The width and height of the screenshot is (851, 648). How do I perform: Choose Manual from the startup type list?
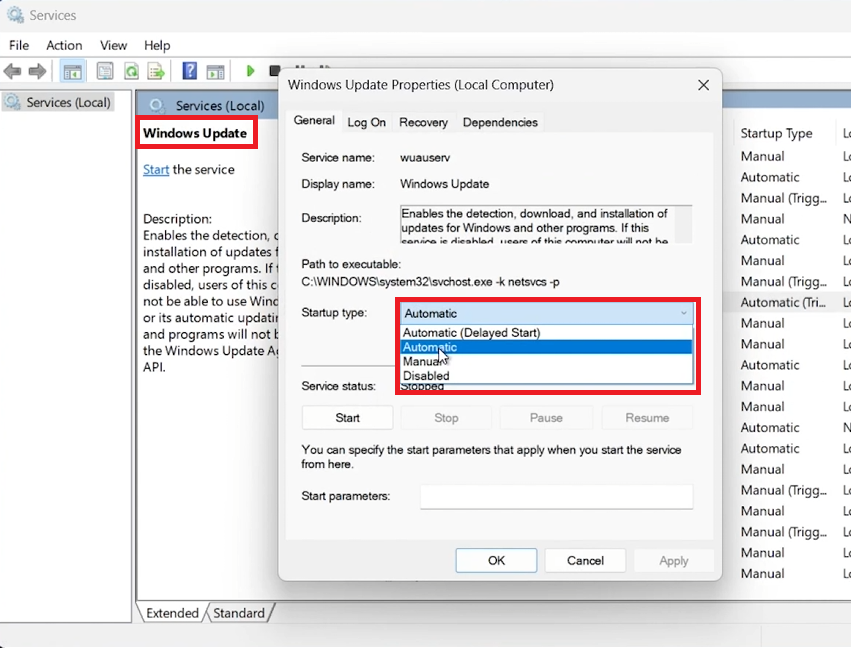pos(547,361)
